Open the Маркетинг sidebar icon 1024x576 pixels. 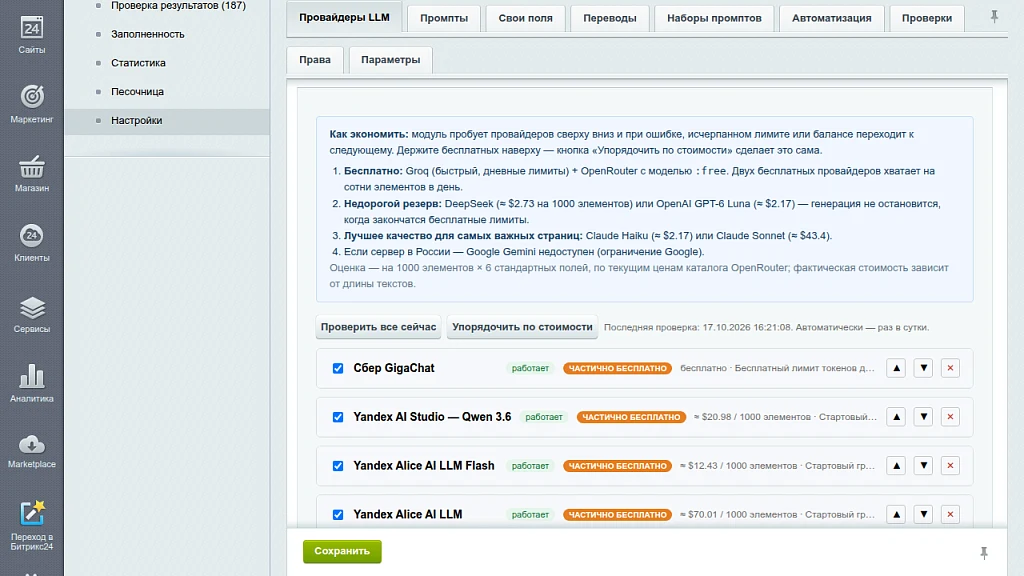(31, 97)
